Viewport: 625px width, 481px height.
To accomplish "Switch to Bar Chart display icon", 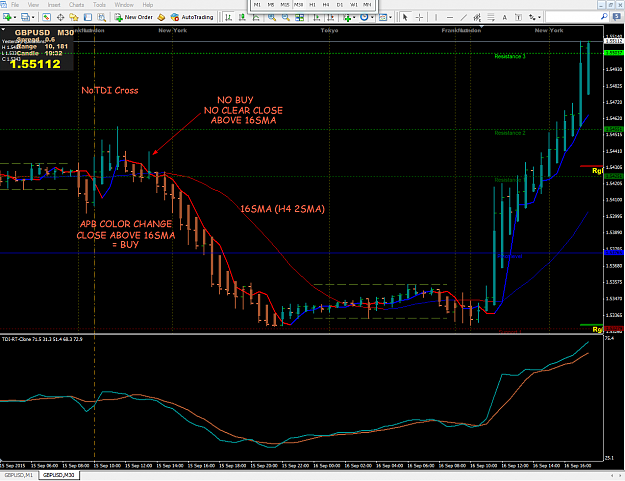I will click(x=228, y=17).
